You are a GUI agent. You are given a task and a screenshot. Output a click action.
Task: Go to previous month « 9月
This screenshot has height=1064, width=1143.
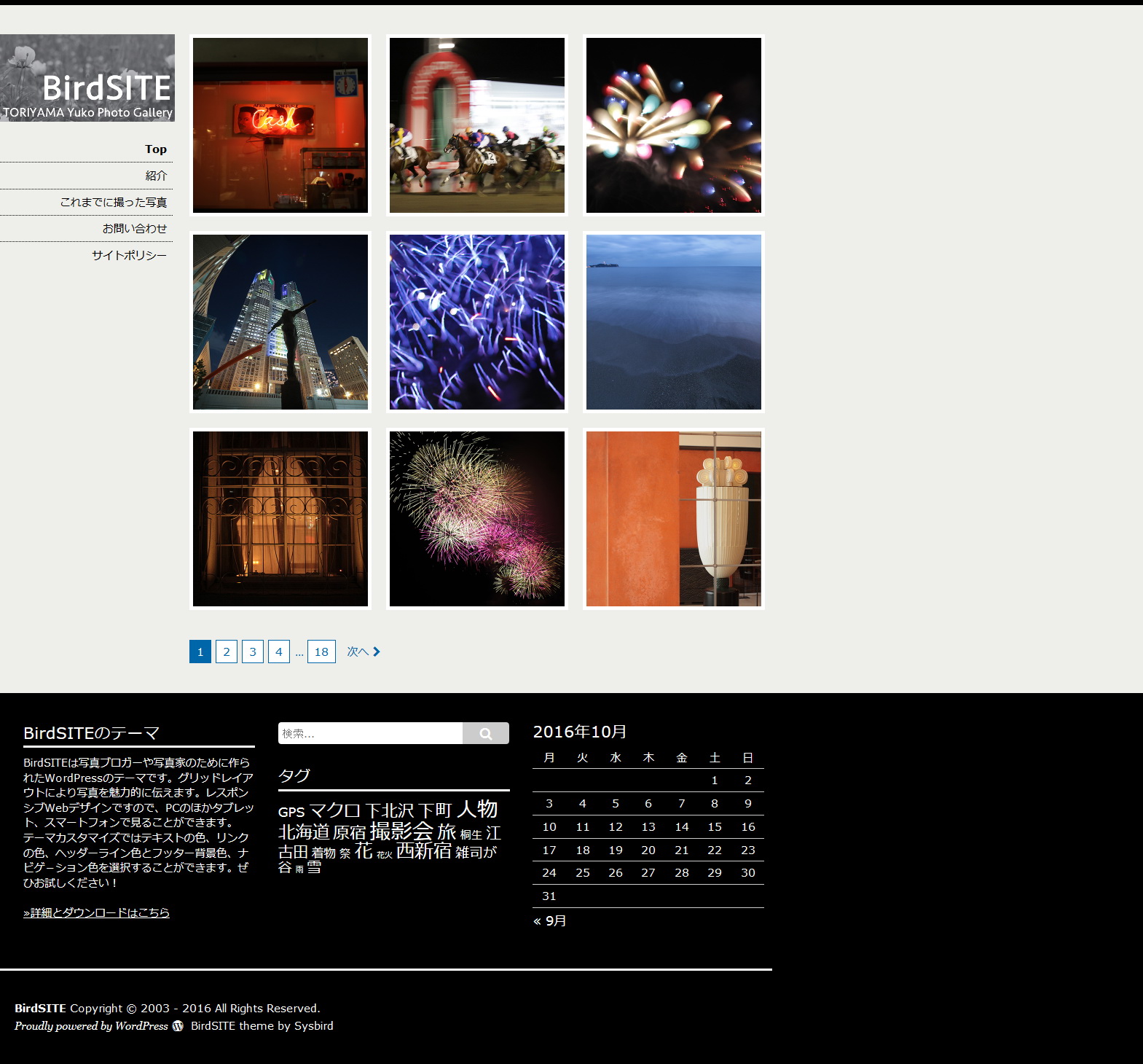click(550, 920)
